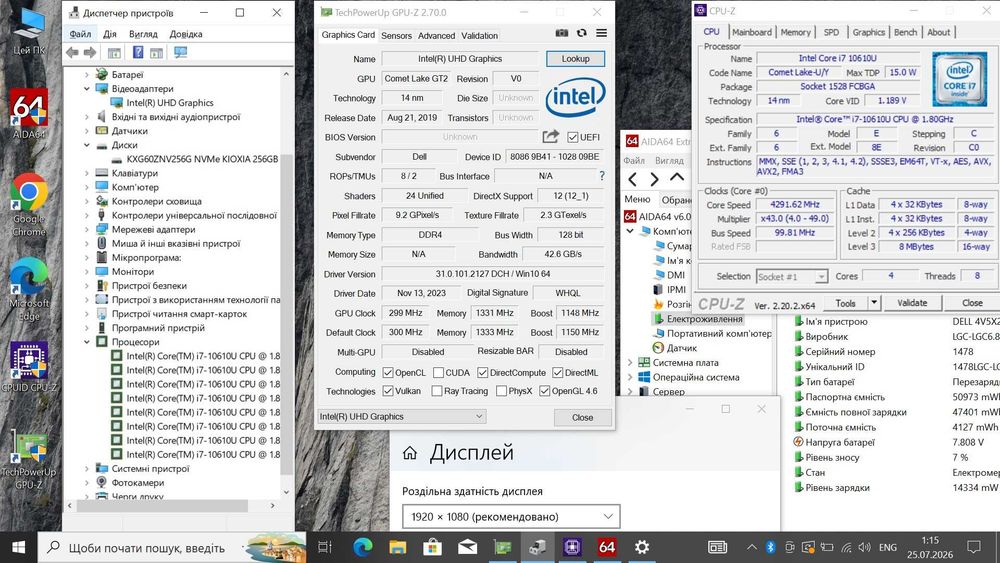Click the volume icon in system tray
The image size is (1000, 563).
pos(865,547)
